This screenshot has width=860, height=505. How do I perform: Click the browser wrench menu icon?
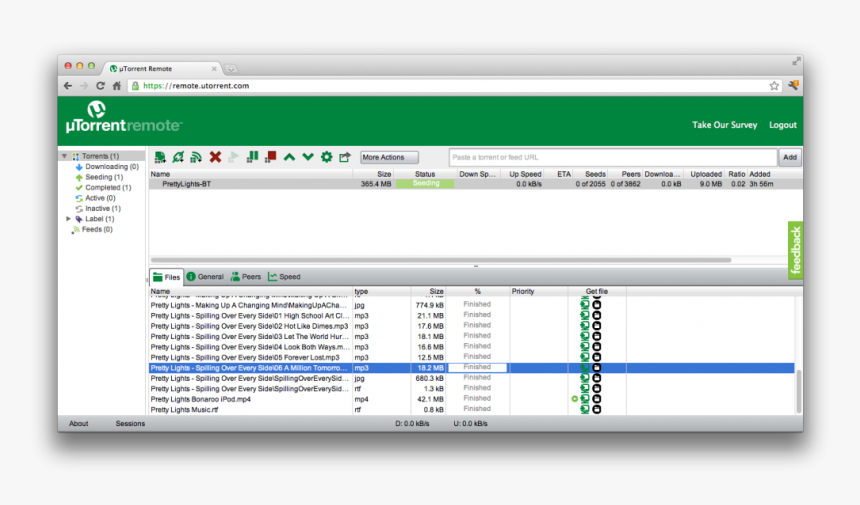[x=793, y=85]
